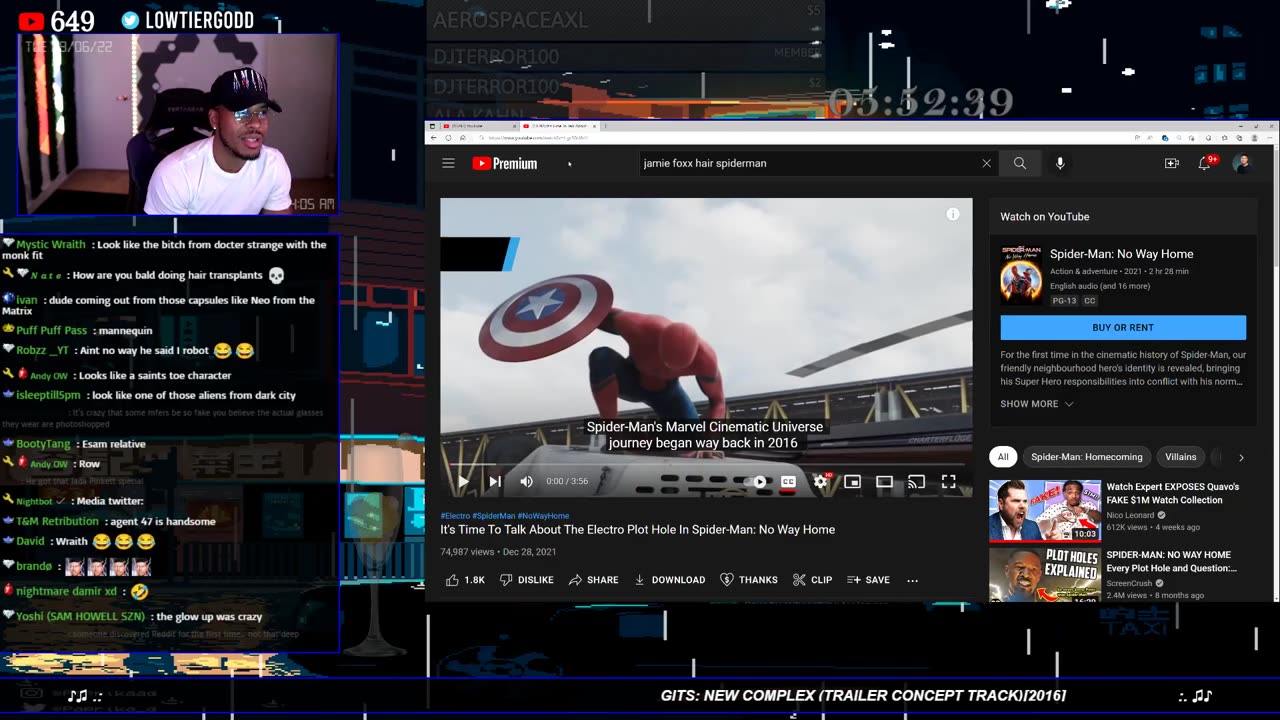Viewport: 1280px width, 720px height.
Task: Open 'Watch Expert EXPOSES Quavo's' video title
Action: tap(1172, 493)
